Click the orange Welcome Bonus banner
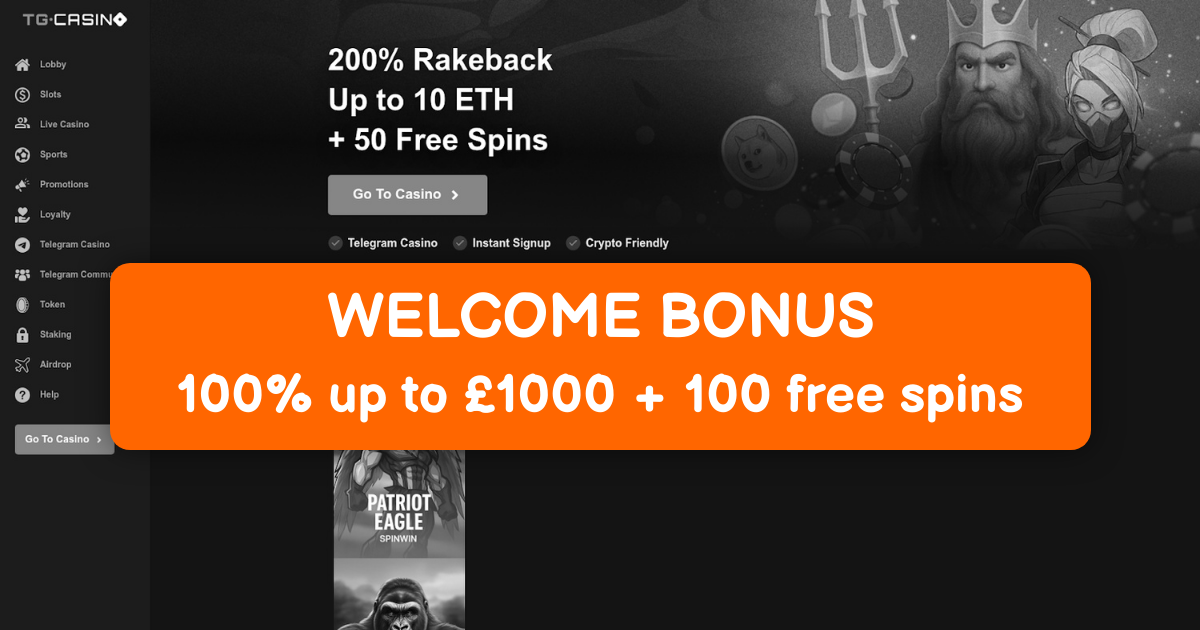This screenshot has width=1200, height=630. [x=600, y=356]
